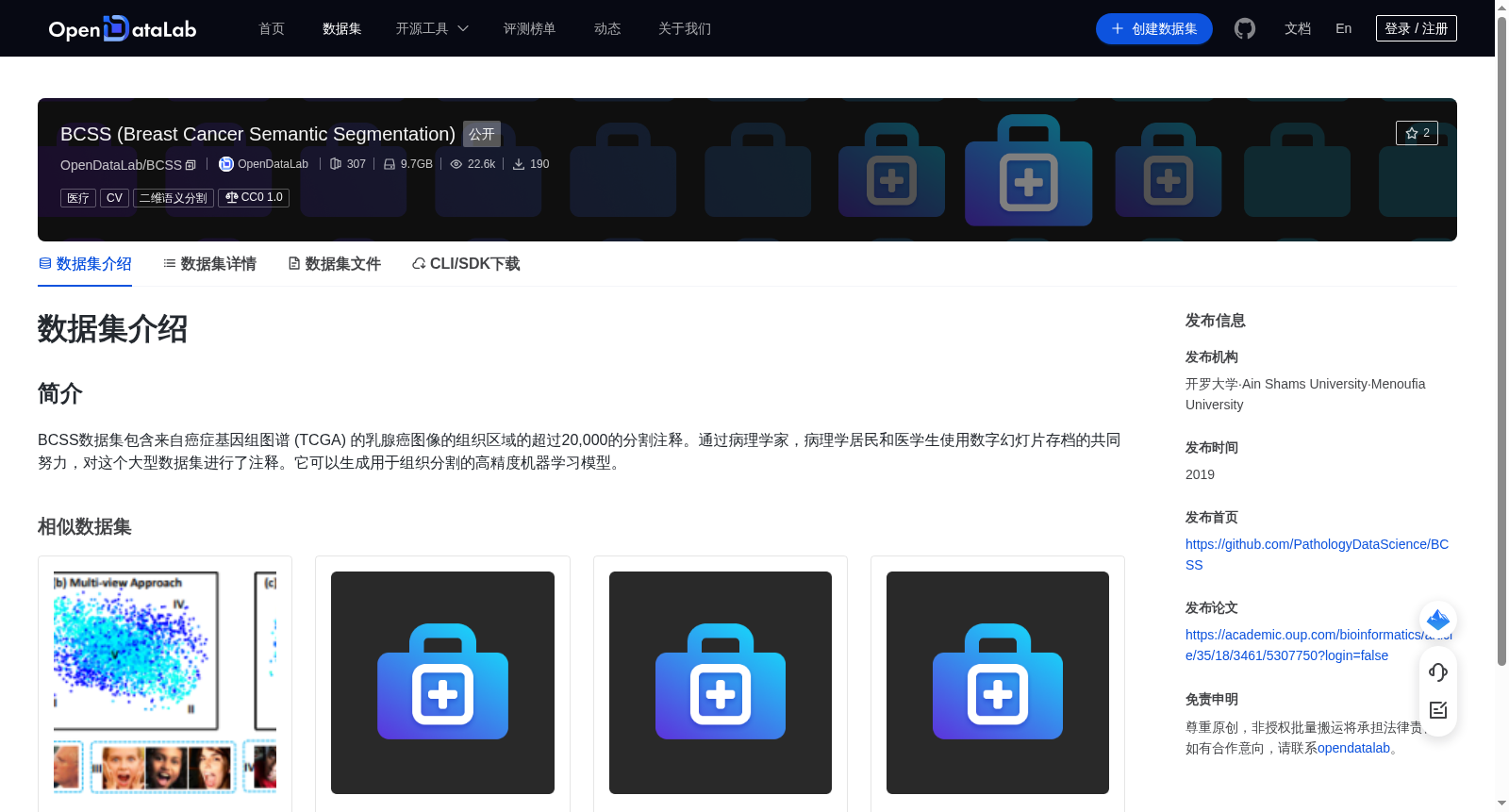Click the 创建数据集 button
This screenshot has width=1509, height=812.
(1153, 28)
